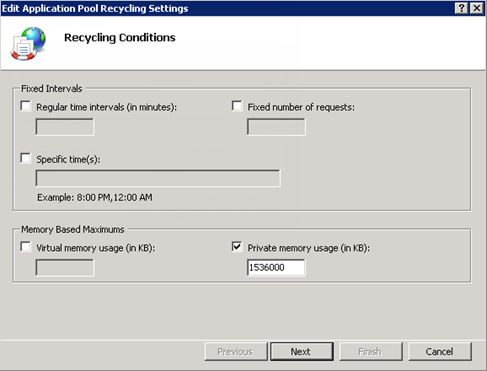487x371 pixels.
Task: Enable Fixed number of requests checkbox
Action: coord(237,106)
